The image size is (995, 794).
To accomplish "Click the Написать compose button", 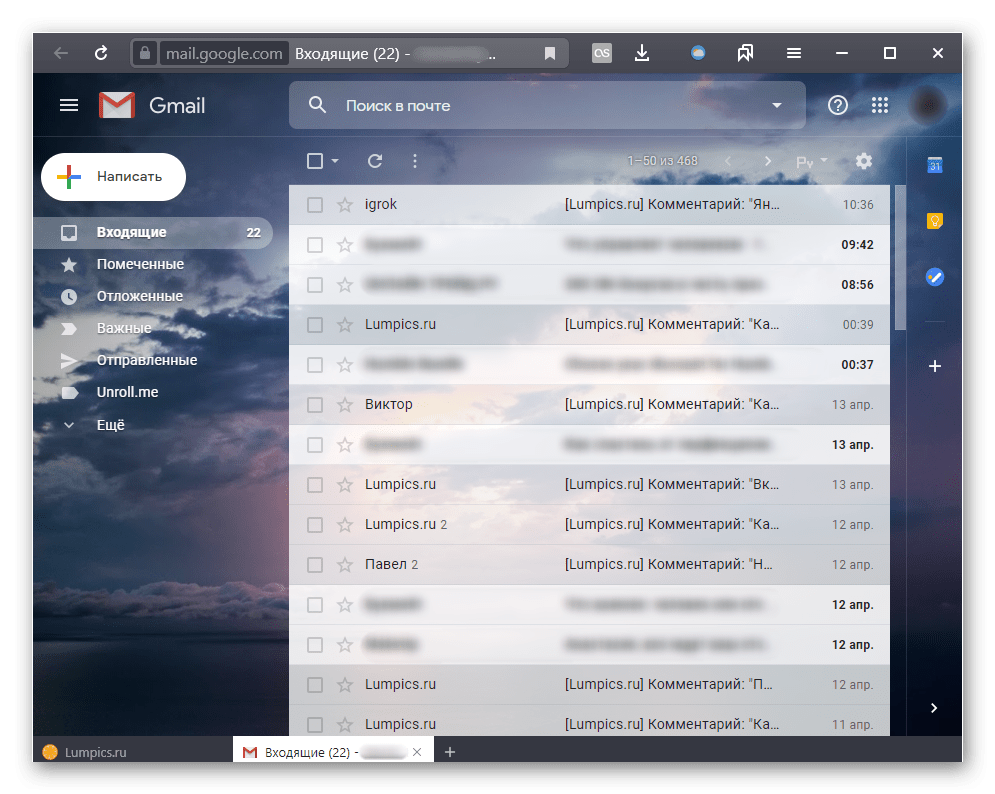I will 113,177.
